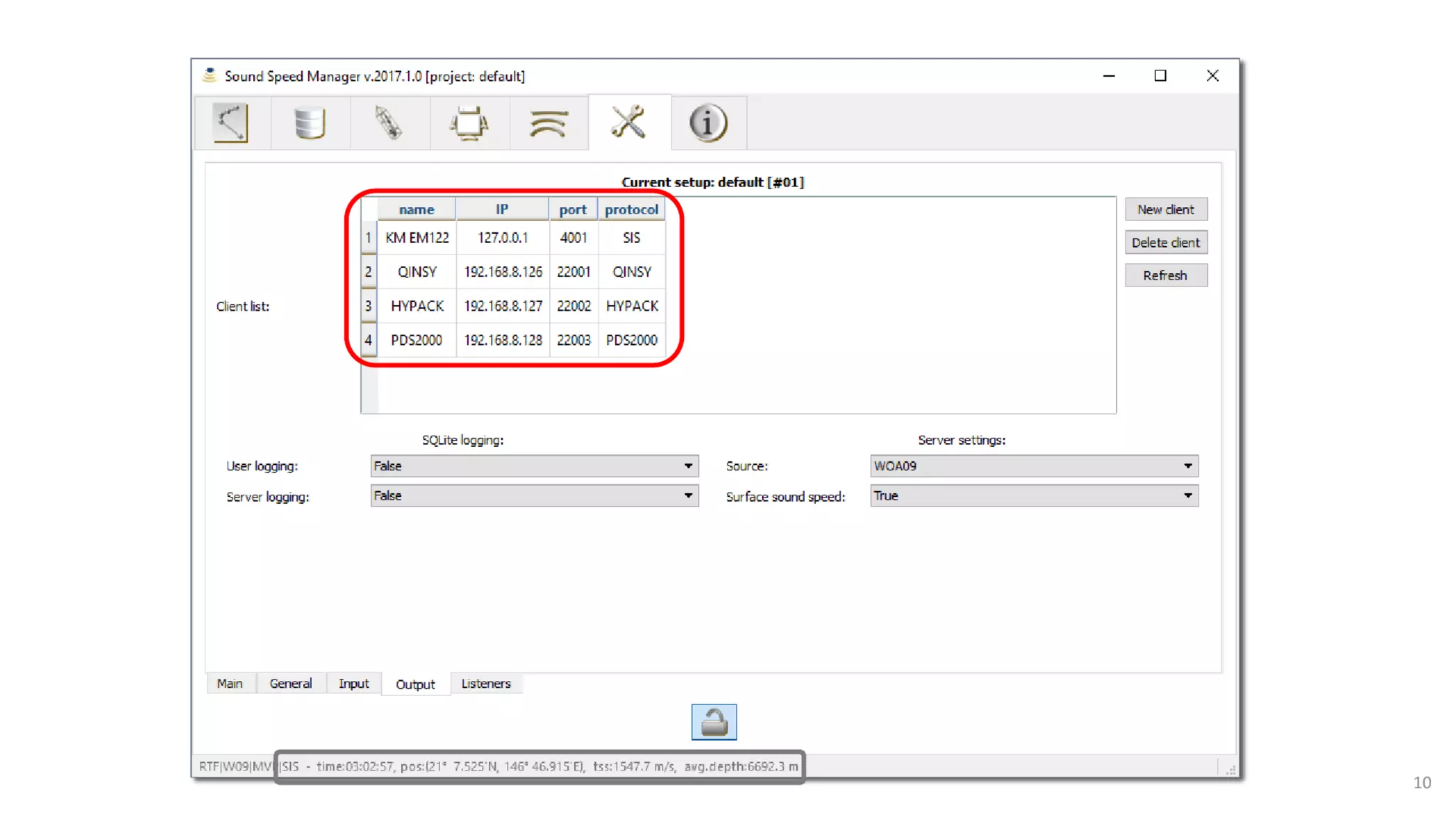The width and height of the screenshot is (1456, 821).
Task: Open the Database tab cylinder icon
Action: [x=310, y=123]
